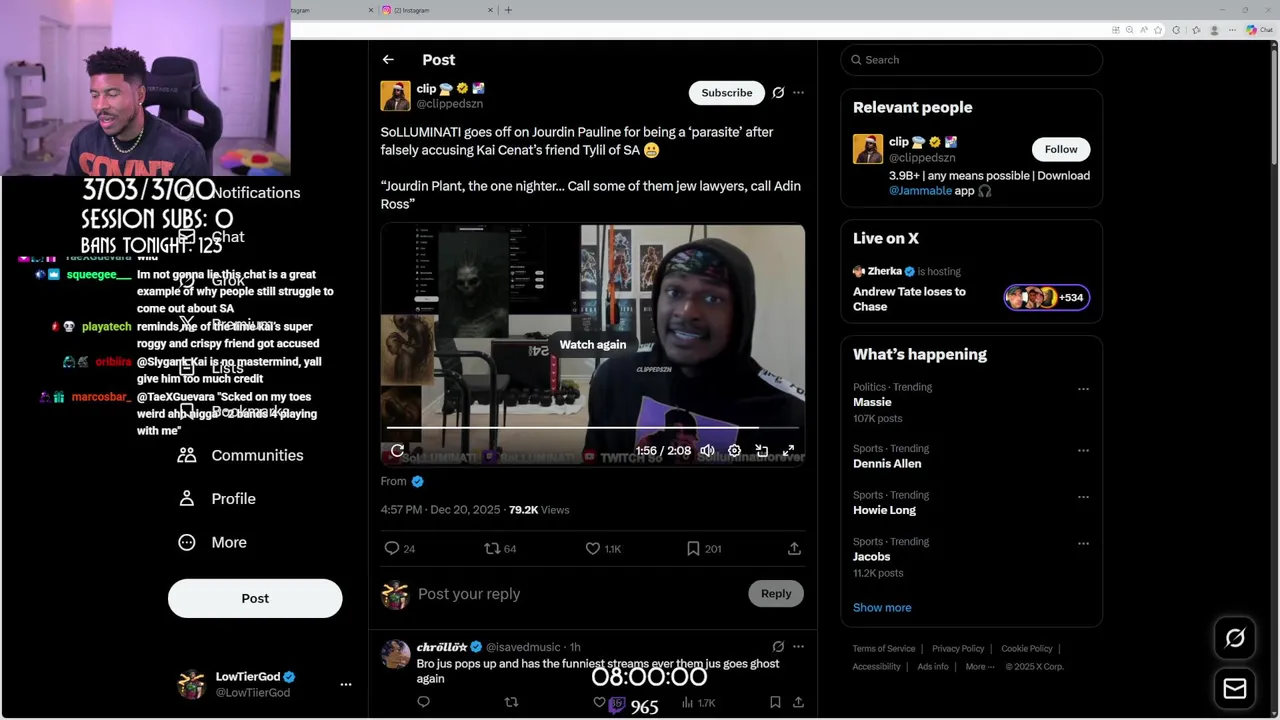Open Massie trending topic
Viewport: 1280px width, 720px height.
(872, 402)
